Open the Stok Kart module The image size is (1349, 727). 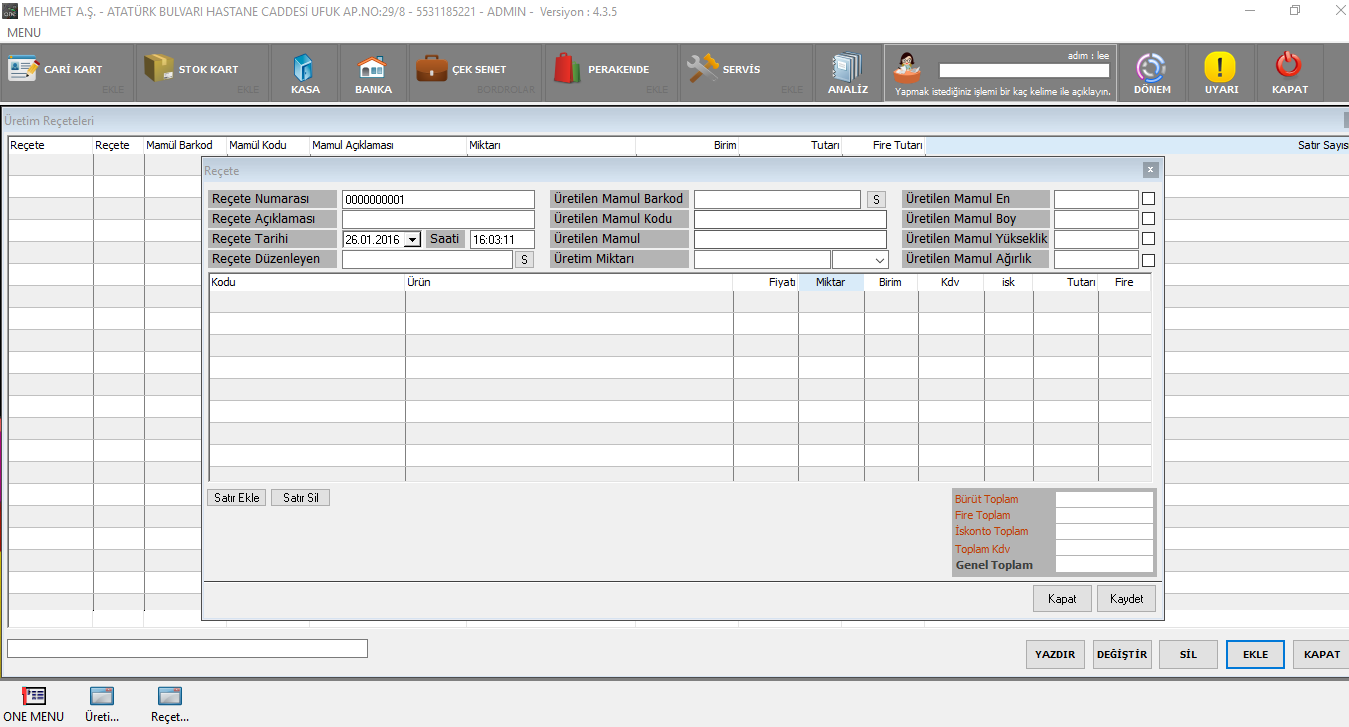pos(193,70)
